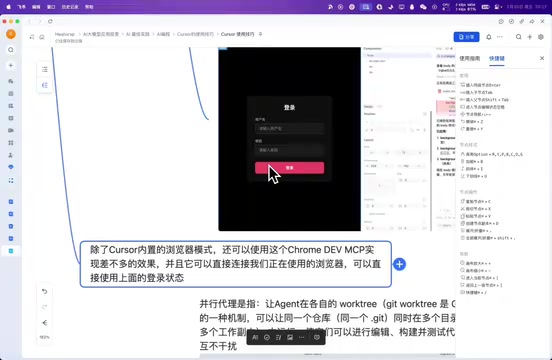552x360 pixels.
Task: Open the 飞书 menu in the menu bar
Action: (21, 7)
